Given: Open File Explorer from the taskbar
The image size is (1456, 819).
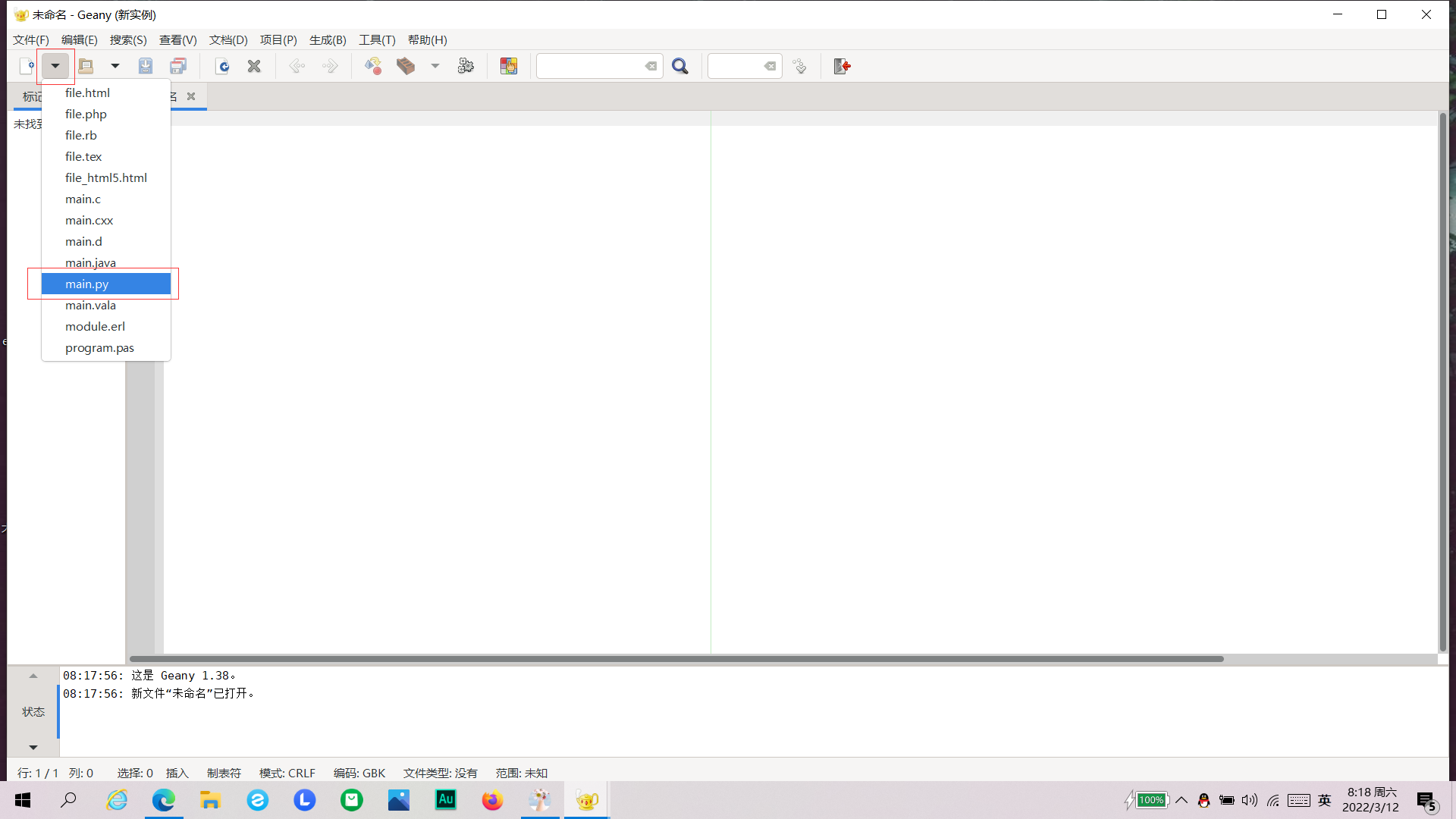Looking at the screenshot, I should 210,800.
